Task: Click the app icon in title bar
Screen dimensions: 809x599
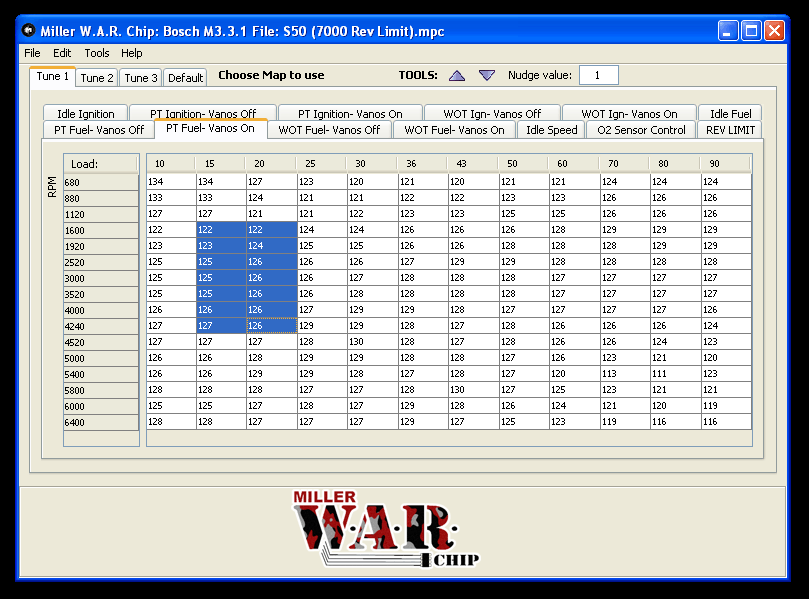Action: [x=28, y=31]
